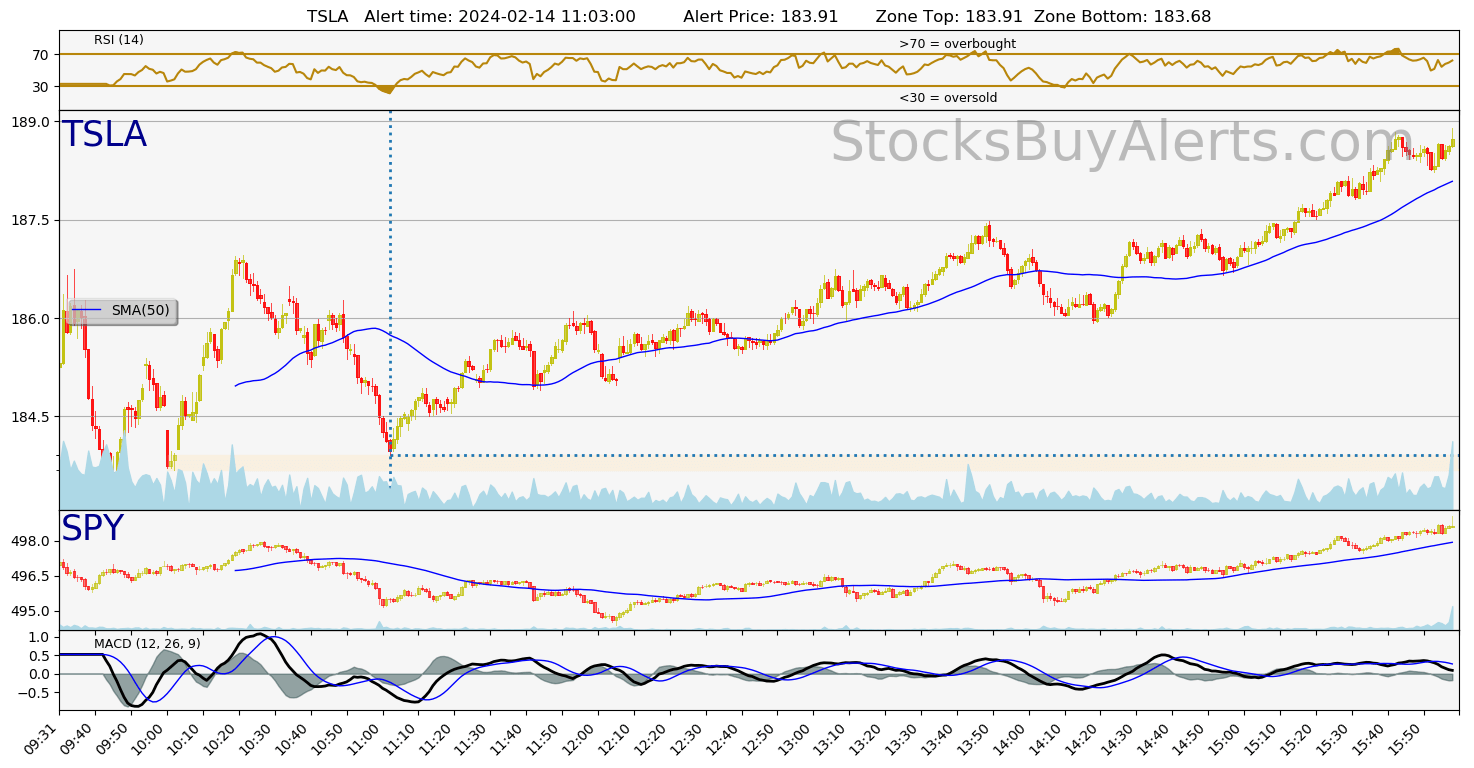This screenshot has height=768, width=1474.
Task: Click the alert time text in the title
Action: (500, 16)
